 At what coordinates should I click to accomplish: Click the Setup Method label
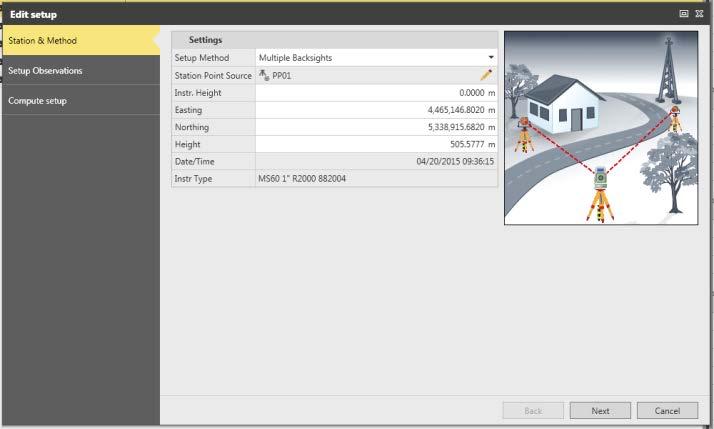(202, 58)
